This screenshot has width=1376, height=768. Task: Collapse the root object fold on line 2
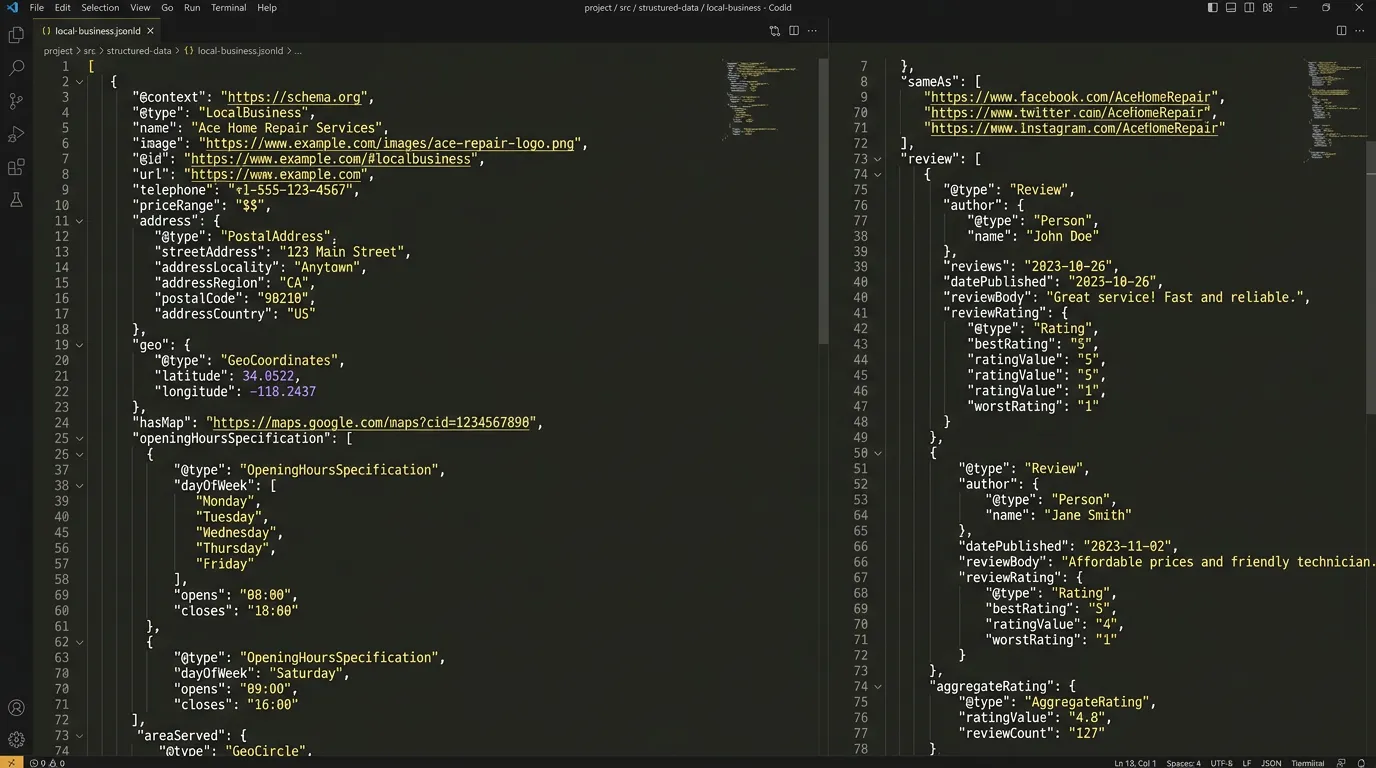[79, 82]
